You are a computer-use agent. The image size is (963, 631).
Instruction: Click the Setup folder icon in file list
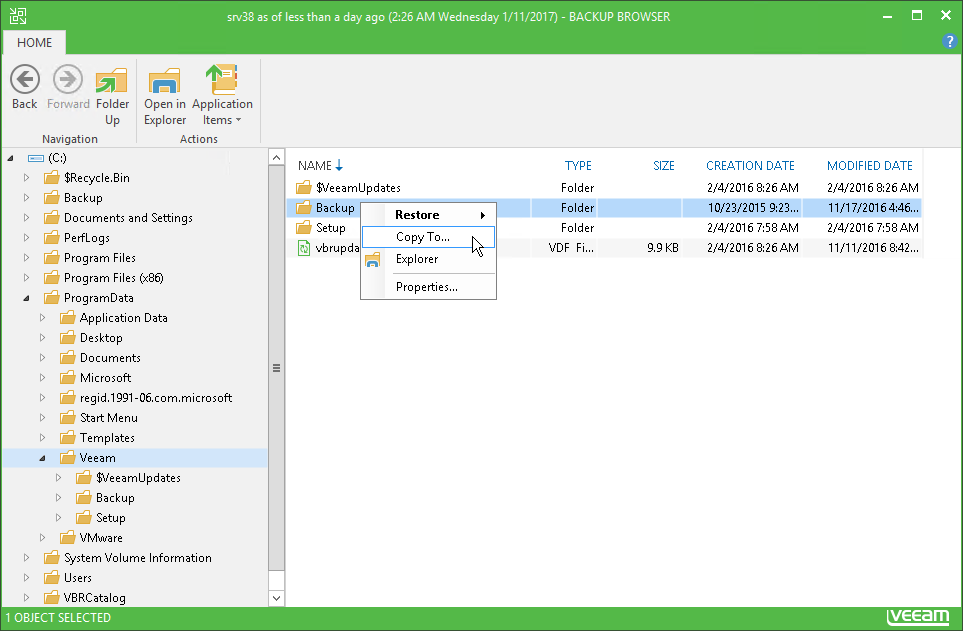(x=303, y=228)
